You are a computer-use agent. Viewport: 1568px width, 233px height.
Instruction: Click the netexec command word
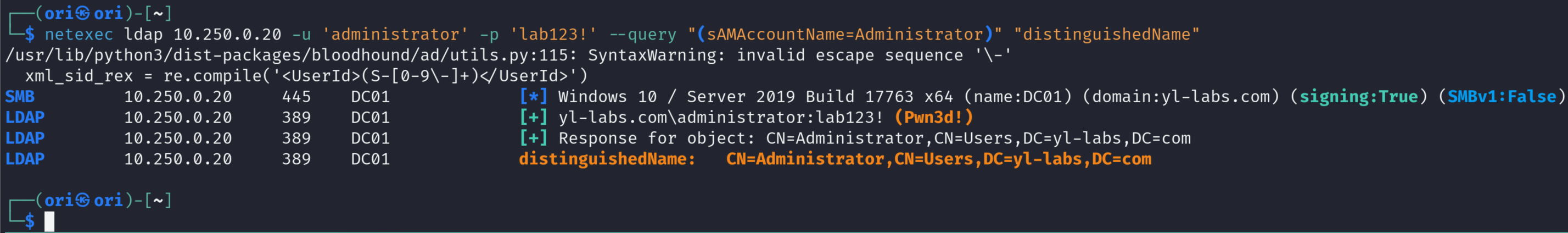(x=79, y=34)
